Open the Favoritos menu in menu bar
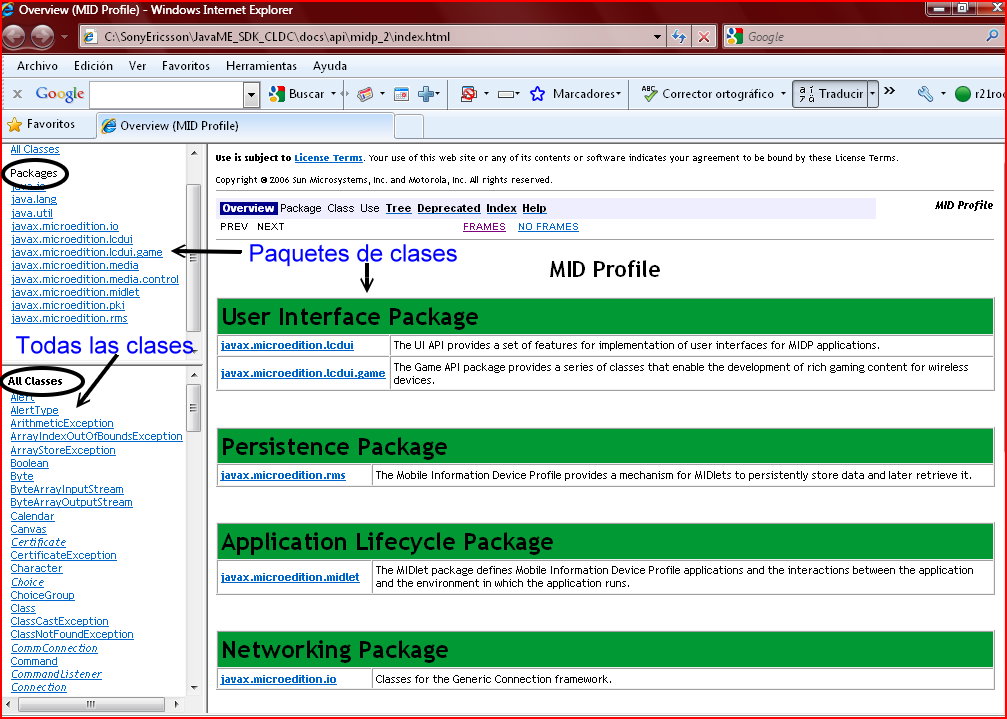Screen dimensions: 1007x719 186,65
